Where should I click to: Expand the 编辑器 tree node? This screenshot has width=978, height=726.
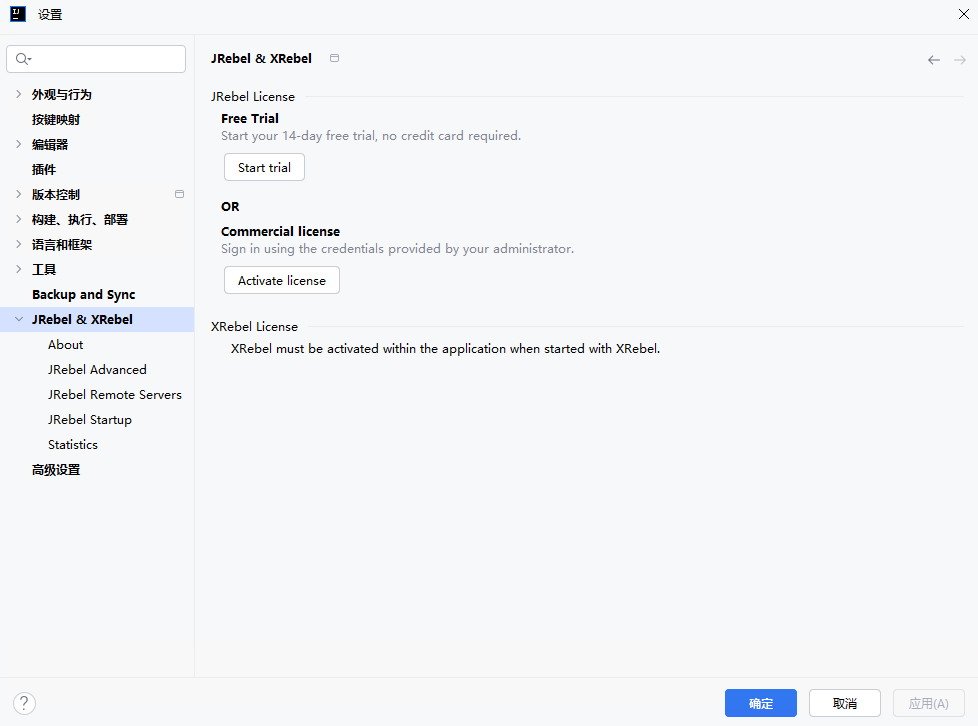[x=18, y=144]
